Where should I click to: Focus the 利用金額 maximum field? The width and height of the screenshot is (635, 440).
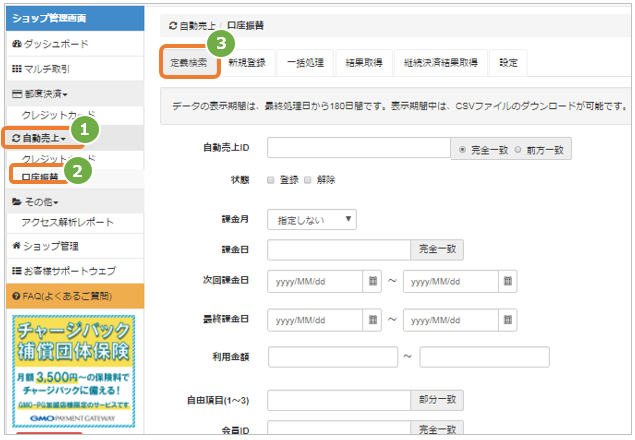pyautogui.click(x=484, y=357)
